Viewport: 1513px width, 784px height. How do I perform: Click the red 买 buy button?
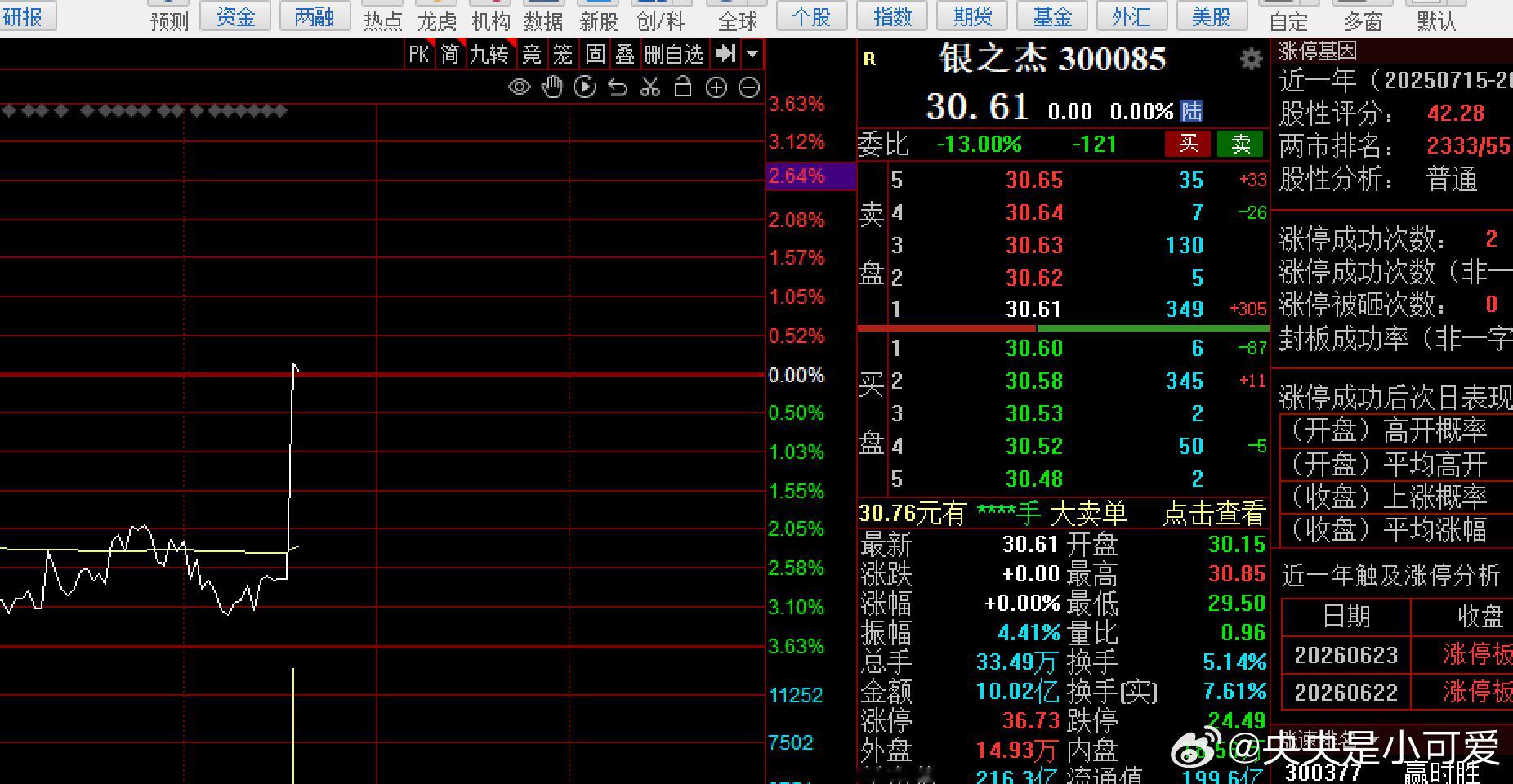tap(1189, 144)
